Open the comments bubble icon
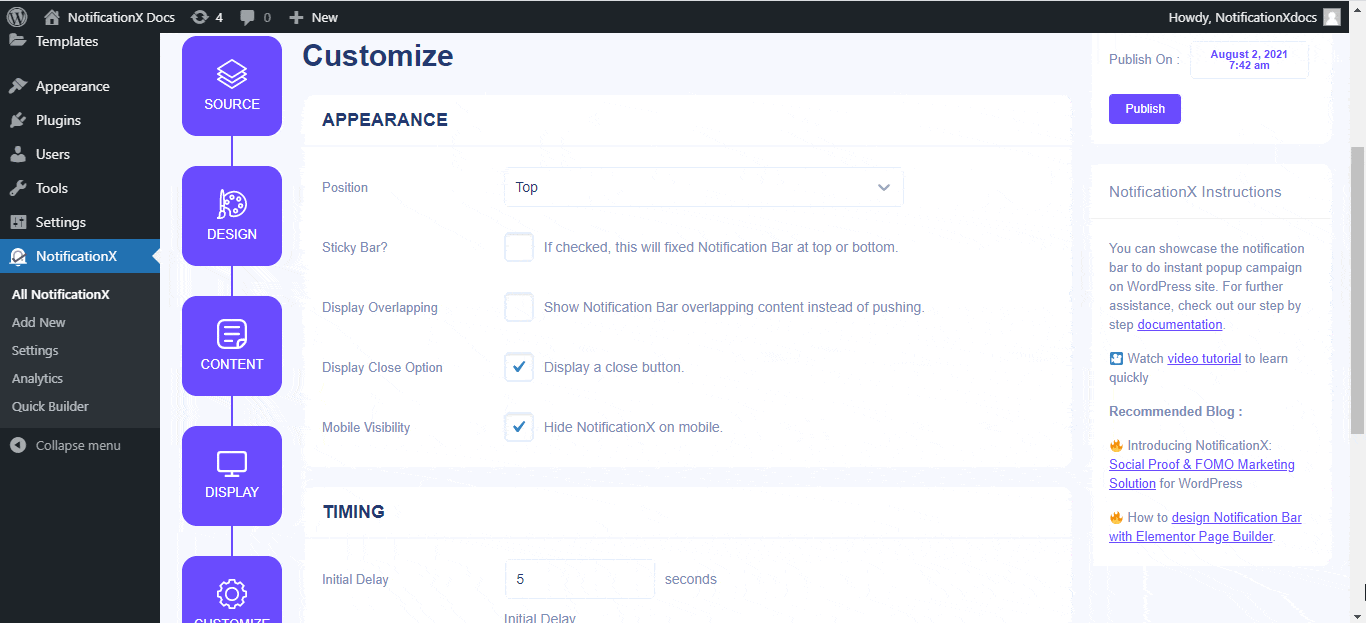Viewport: 1366px width, 623px height. coord(247,17)
